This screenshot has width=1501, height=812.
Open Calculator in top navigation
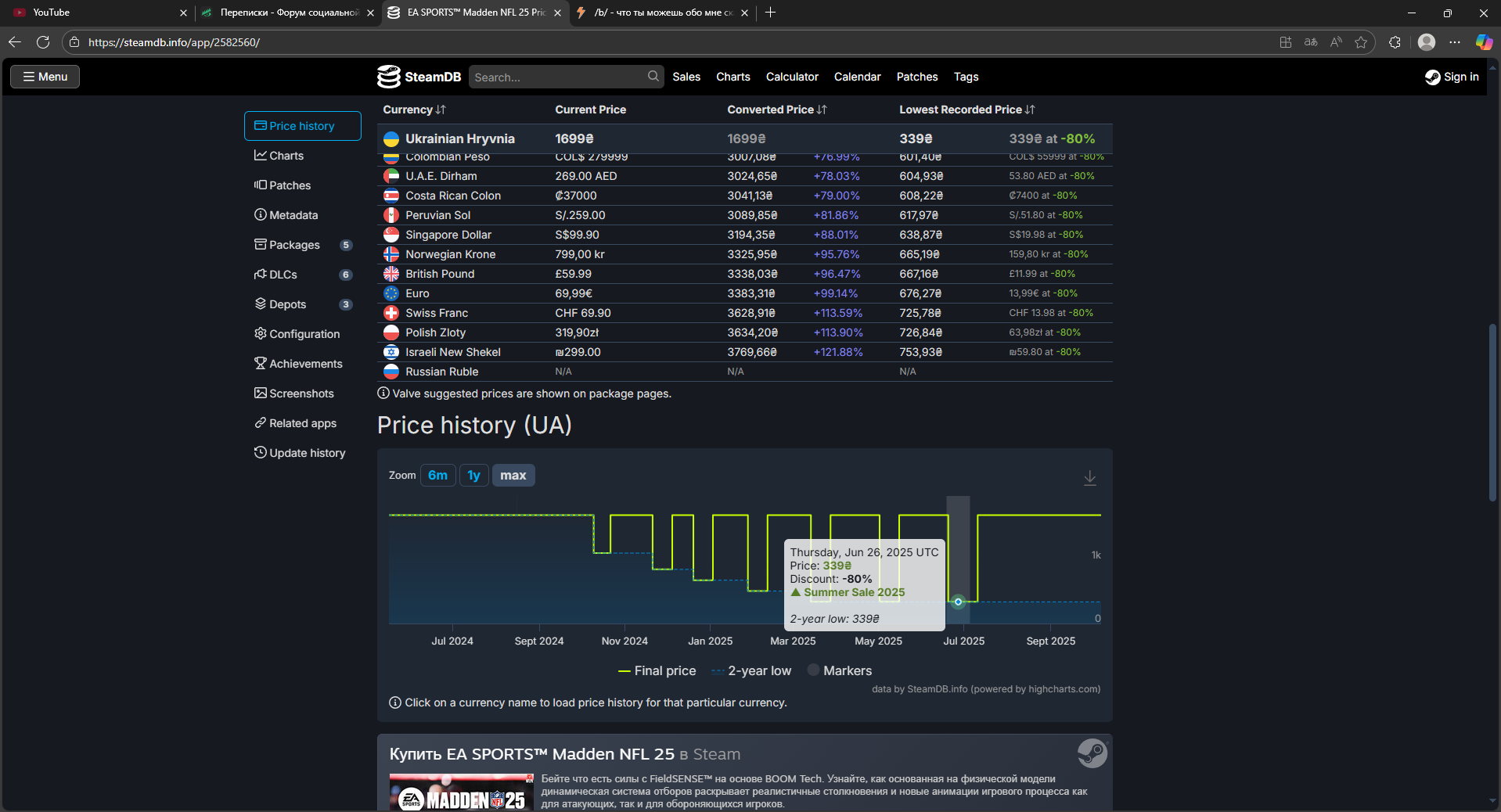click(792, 77)
